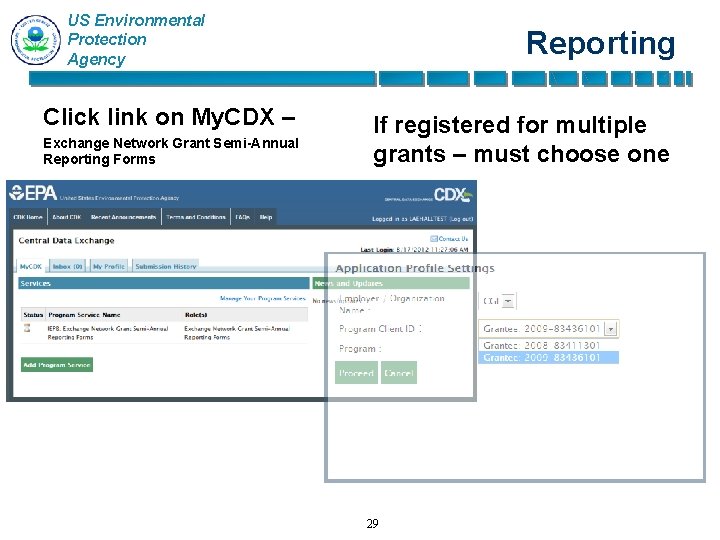This screenshot has width=720, height=540.
Task: Switch to the Submission History tab
Action: click(166, 266)
